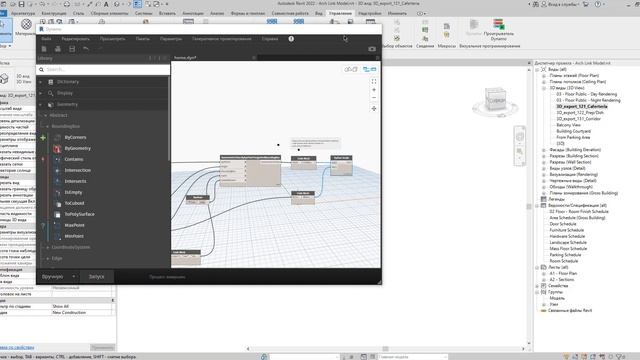Open A1 - Floor Plan sheet in browser

pos(563,273)
